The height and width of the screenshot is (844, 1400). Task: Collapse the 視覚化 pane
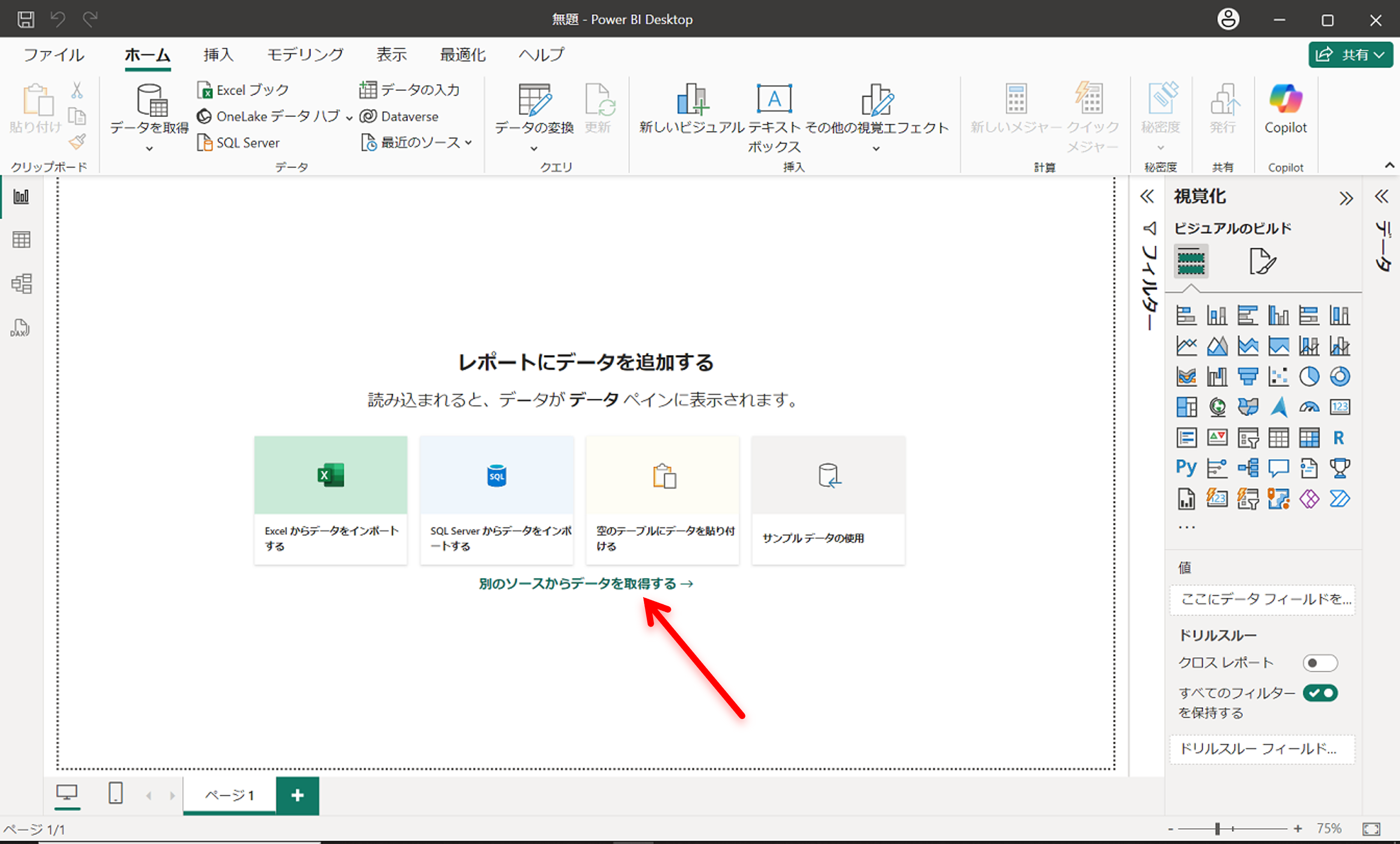click(1345, 198)
